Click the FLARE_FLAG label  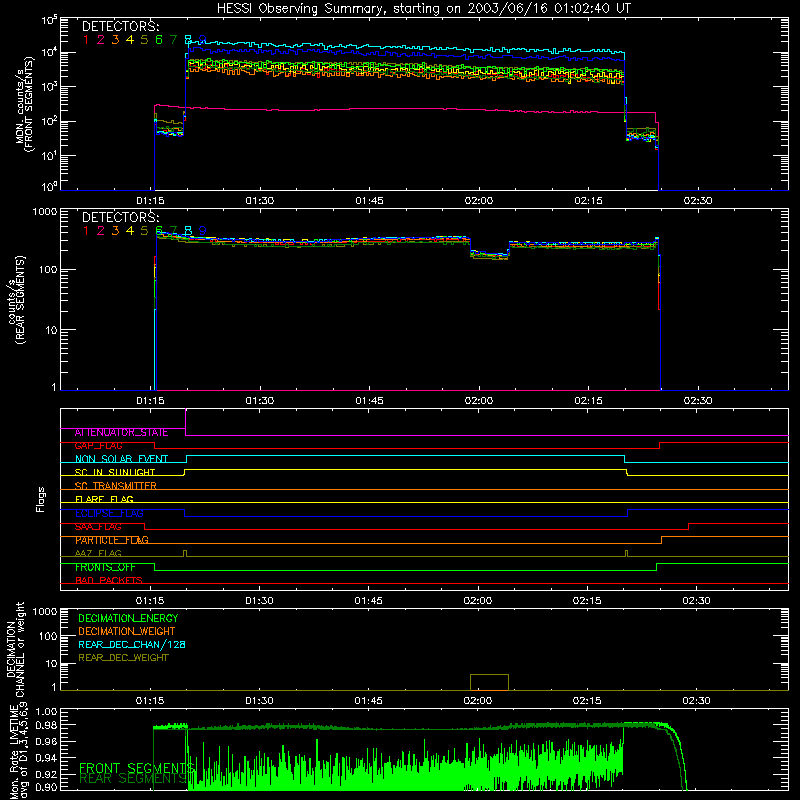pyautogui.click(x=104, y=499)
